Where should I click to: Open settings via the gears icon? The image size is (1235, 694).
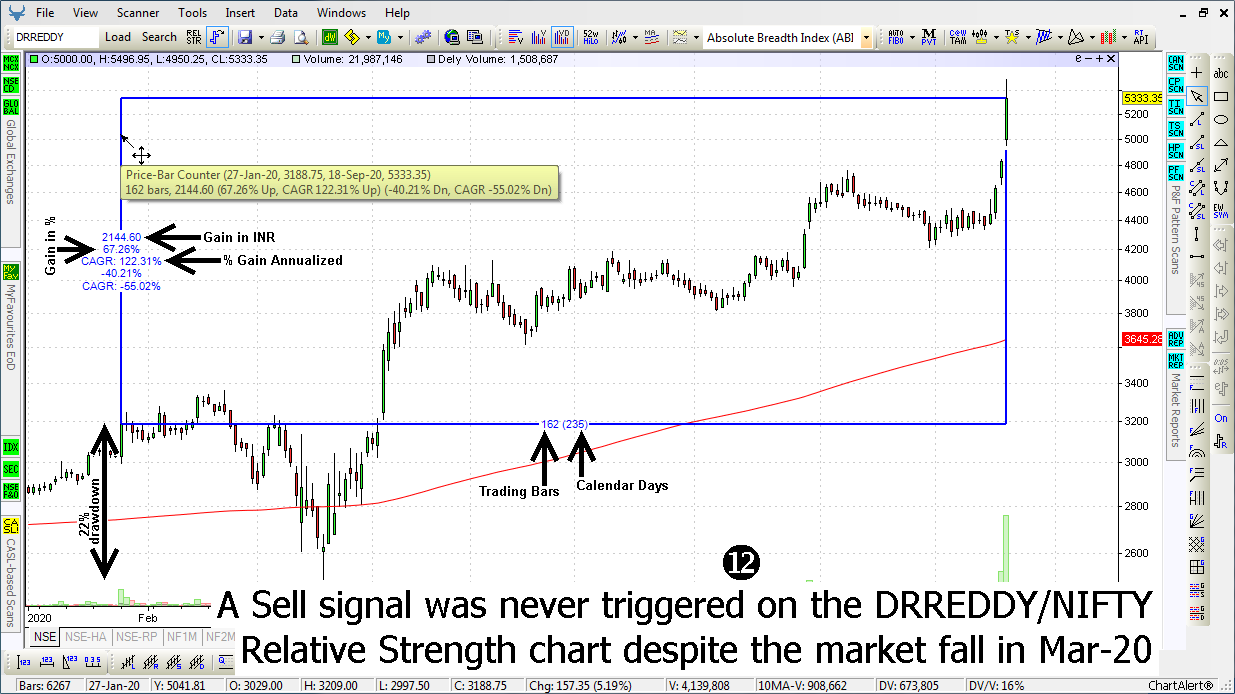(x=423, y=37)
